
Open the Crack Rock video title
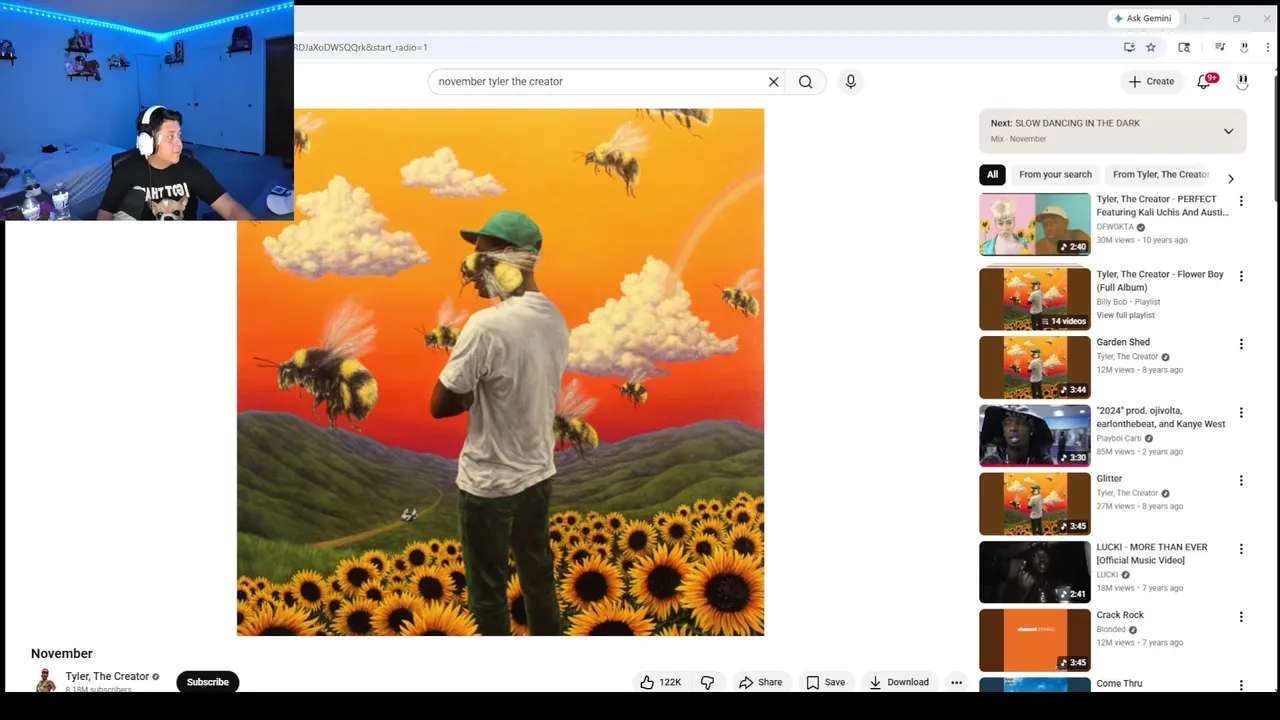(1120, 615)
